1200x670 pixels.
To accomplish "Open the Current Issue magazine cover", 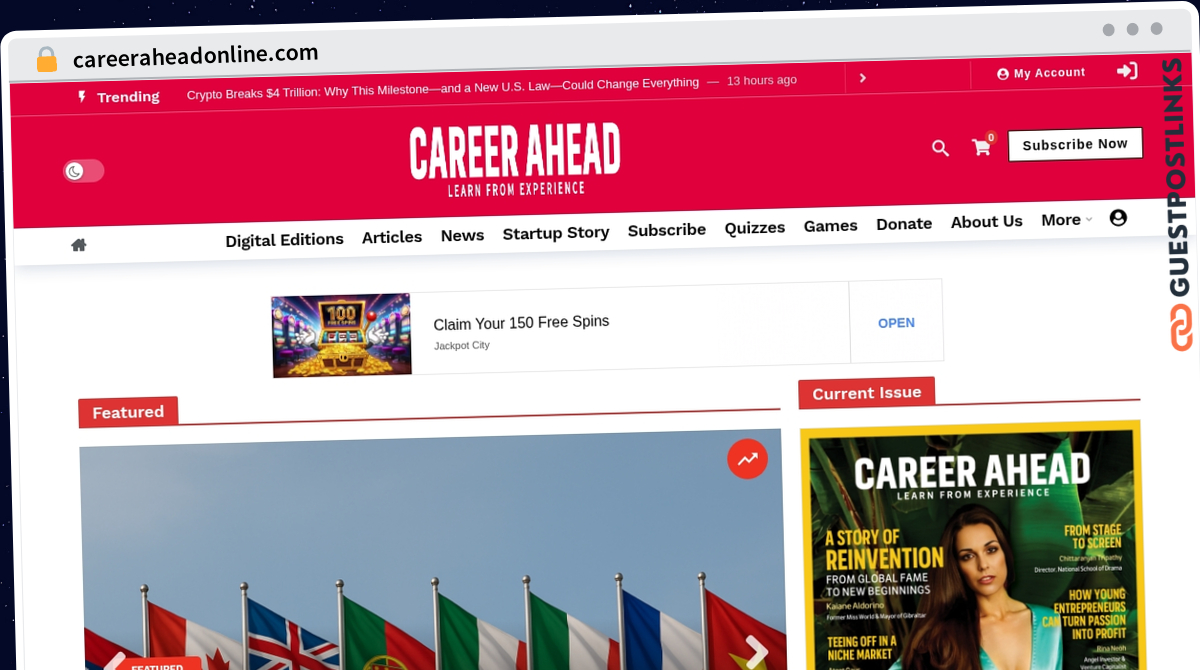I will (x=971, y=545).
